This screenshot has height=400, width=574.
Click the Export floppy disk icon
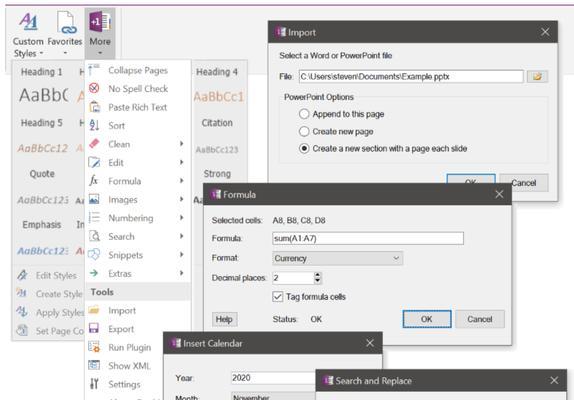94,328
